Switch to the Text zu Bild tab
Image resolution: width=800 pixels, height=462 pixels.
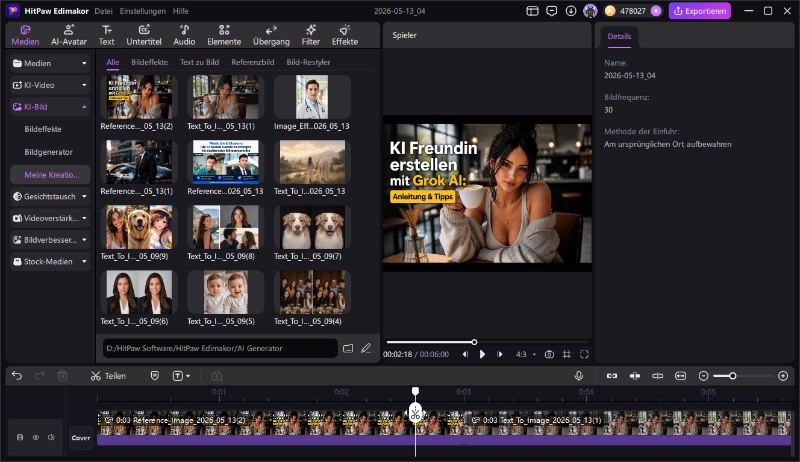coord(199,62)
